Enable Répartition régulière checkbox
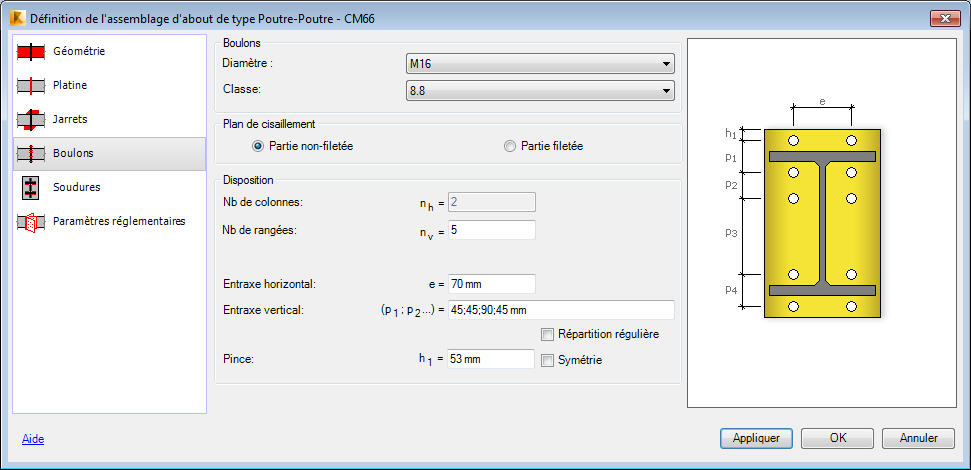971x470 pixels. [x=547, y=334]
